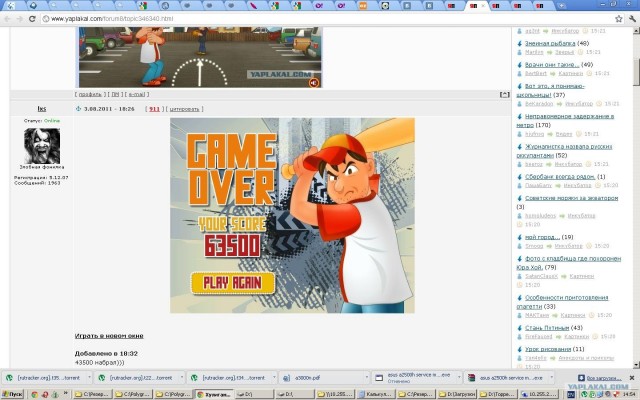
Task: Click the page scrollbar up arrow
Action: coord(636,31)
